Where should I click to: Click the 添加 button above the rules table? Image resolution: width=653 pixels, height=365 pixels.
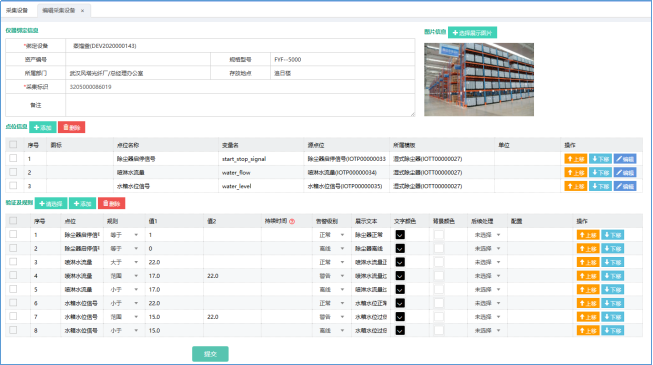click(x=82, y=203)
